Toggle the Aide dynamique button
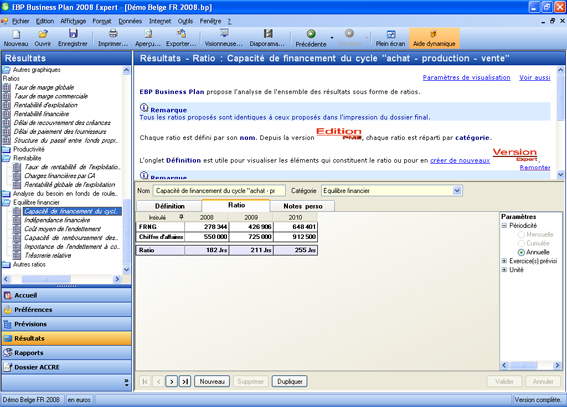This screenshot has width=567, height=407. click(434, 38)
